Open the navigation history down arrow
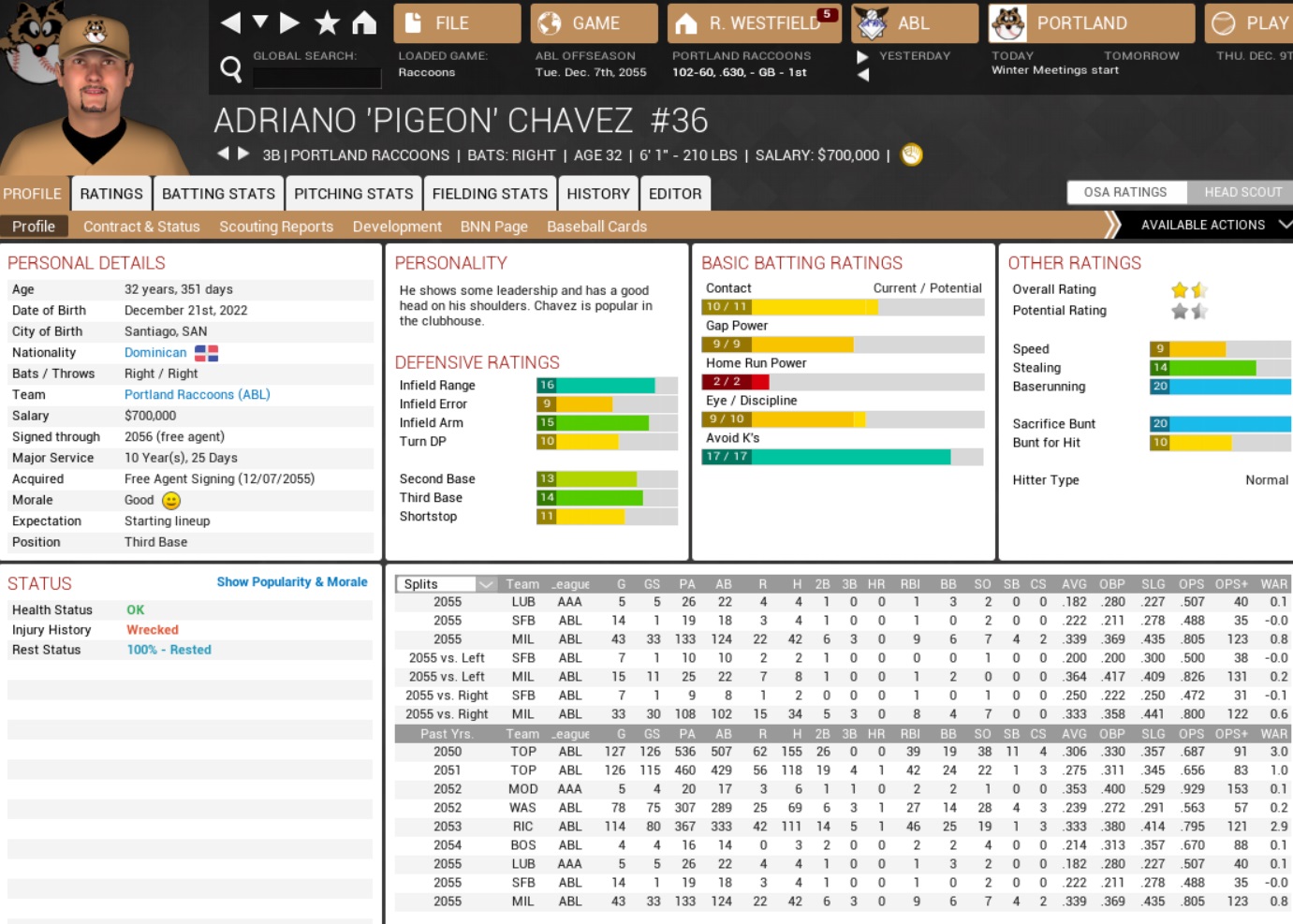The width and height of the screenshot is (1293, 924). coord(260,22)
